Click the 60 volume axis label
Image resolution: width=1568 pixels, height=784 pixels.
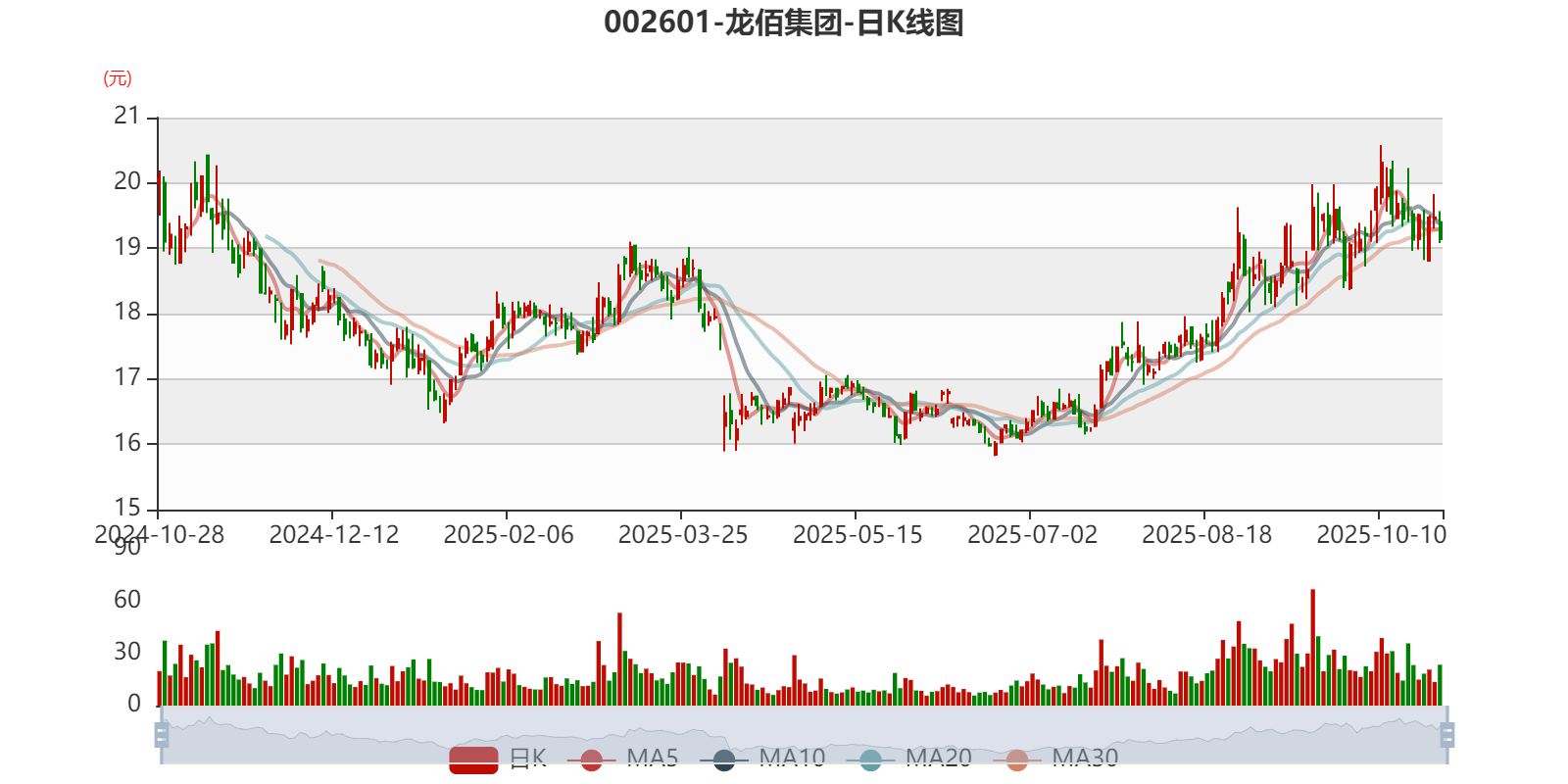pyautogui.click(x=127, y=600)
